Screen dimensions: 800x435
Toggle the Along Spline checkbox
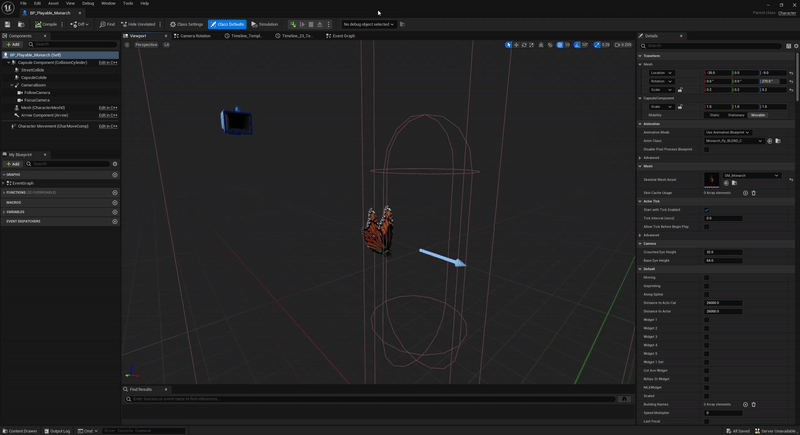click(x=707, y=294)
